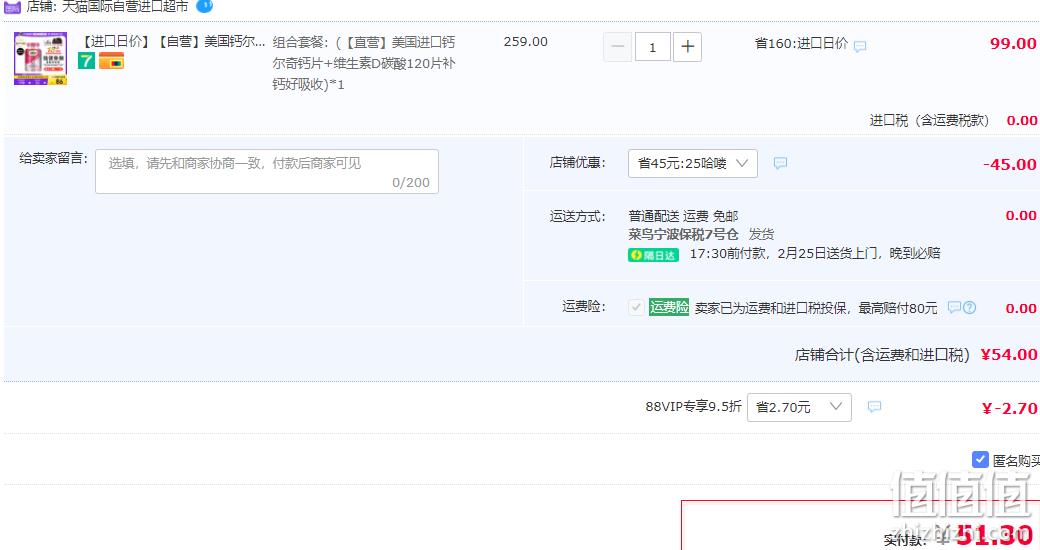Image resolution: width=1040 pixels, height=550 pixels.
Task: Click the quantity input field showing 1
Action: [653, 47]
